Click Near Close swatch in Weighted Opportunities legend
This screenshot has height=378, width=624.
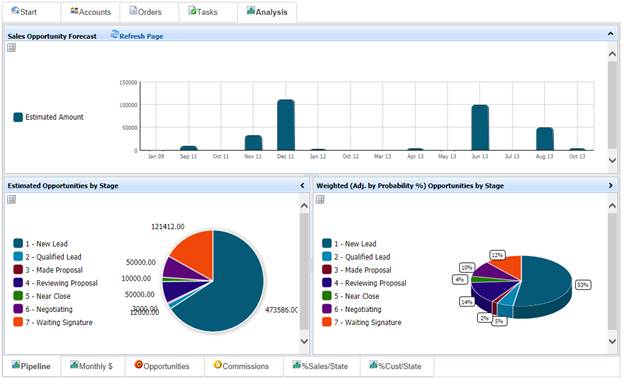point(327,296)
